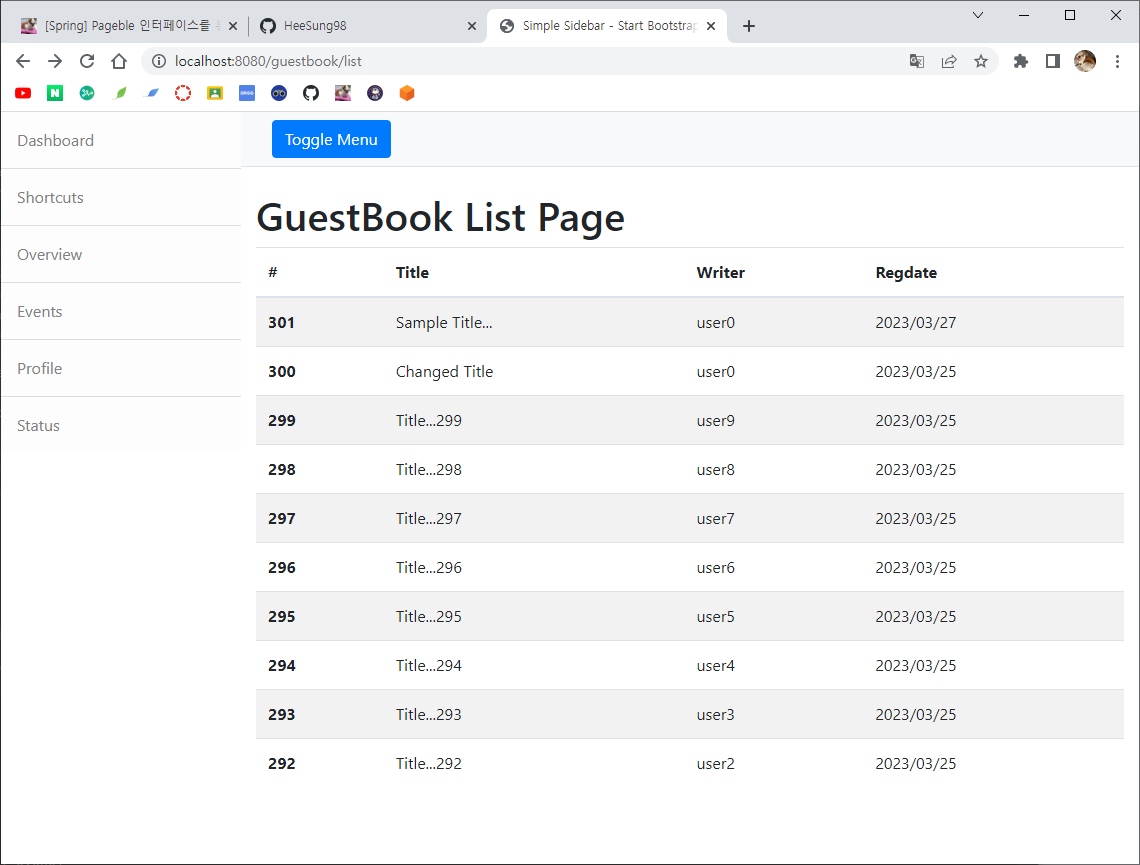Image resolution: width=1140 pixels, height=865 pixels.
Task: Go forward to the next page
Action: pos(55,61)
